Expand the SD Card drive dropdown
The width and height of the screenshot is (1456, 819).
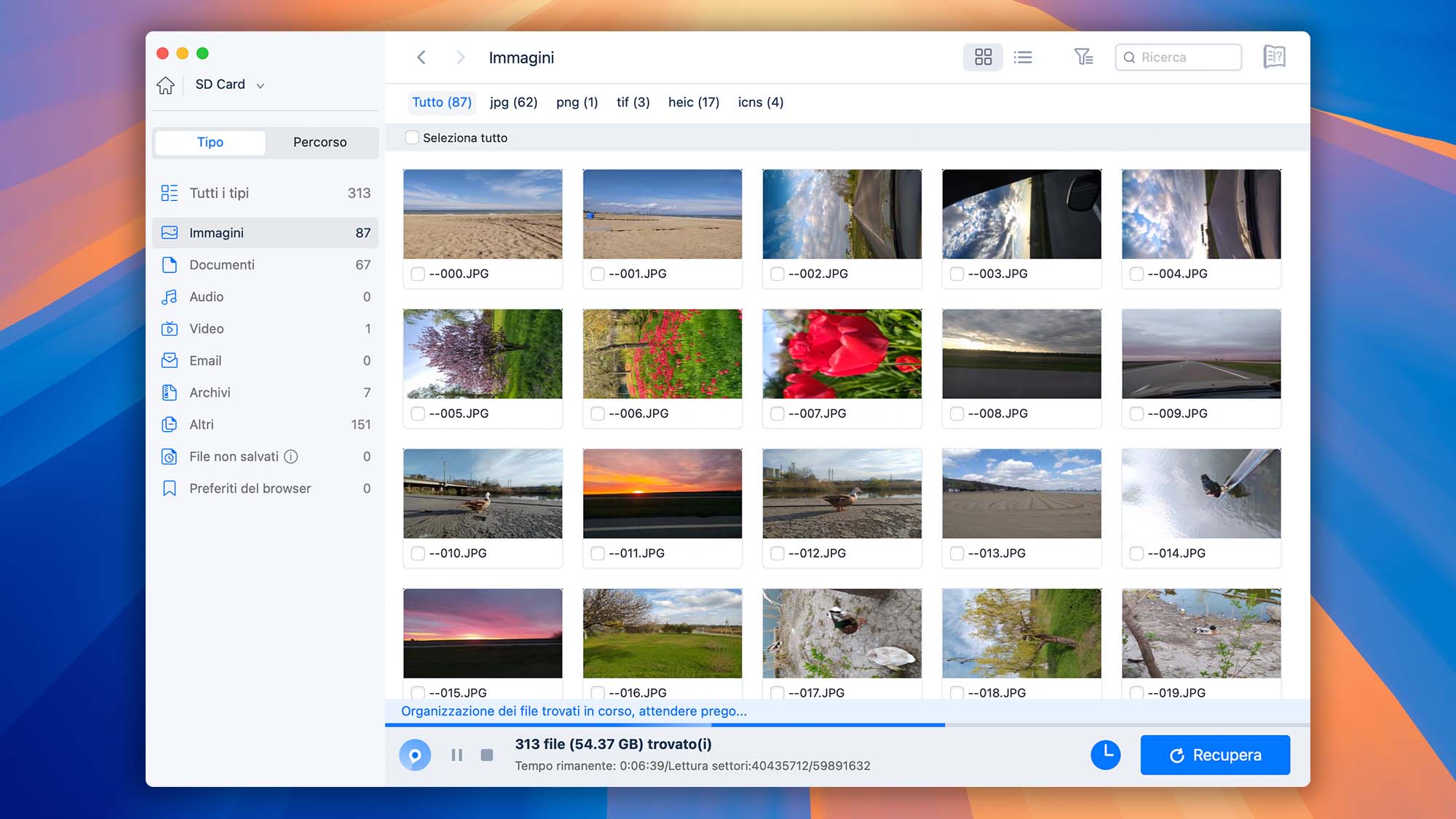click(x=229, y=84)
